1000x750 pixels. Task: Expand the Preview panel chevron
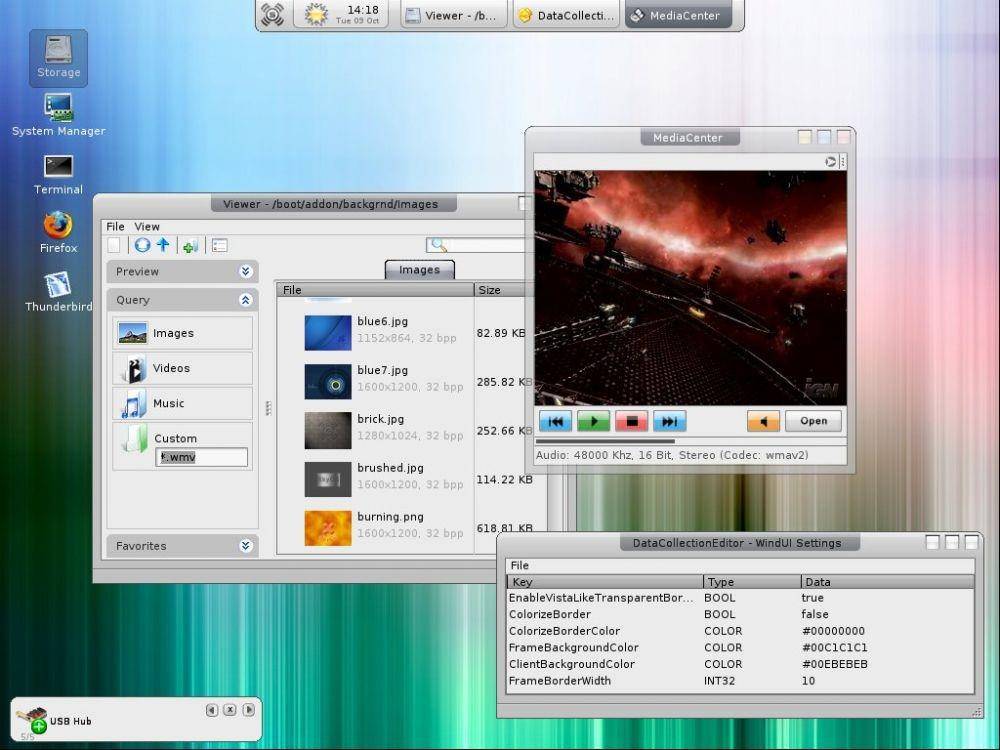246,271
